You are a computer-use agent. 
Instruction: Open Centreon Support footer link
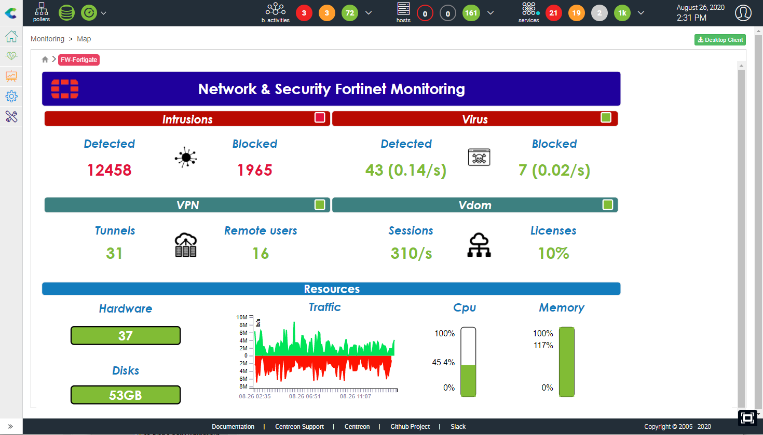(x=299, y=427)
